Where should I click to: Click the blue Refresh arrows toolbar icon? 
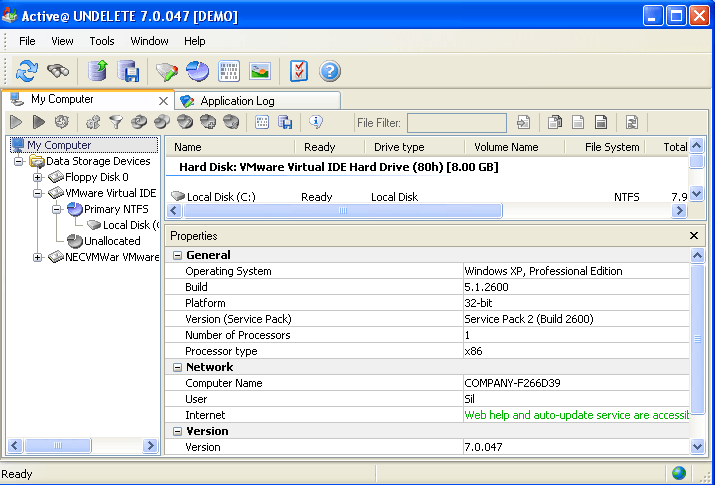[x=27, y=71]
